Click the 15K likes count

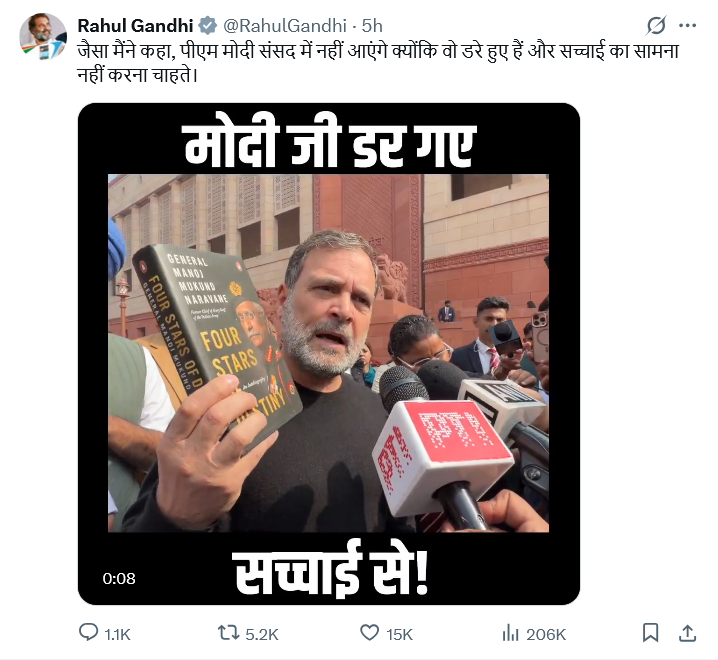[x=399, y=635]
